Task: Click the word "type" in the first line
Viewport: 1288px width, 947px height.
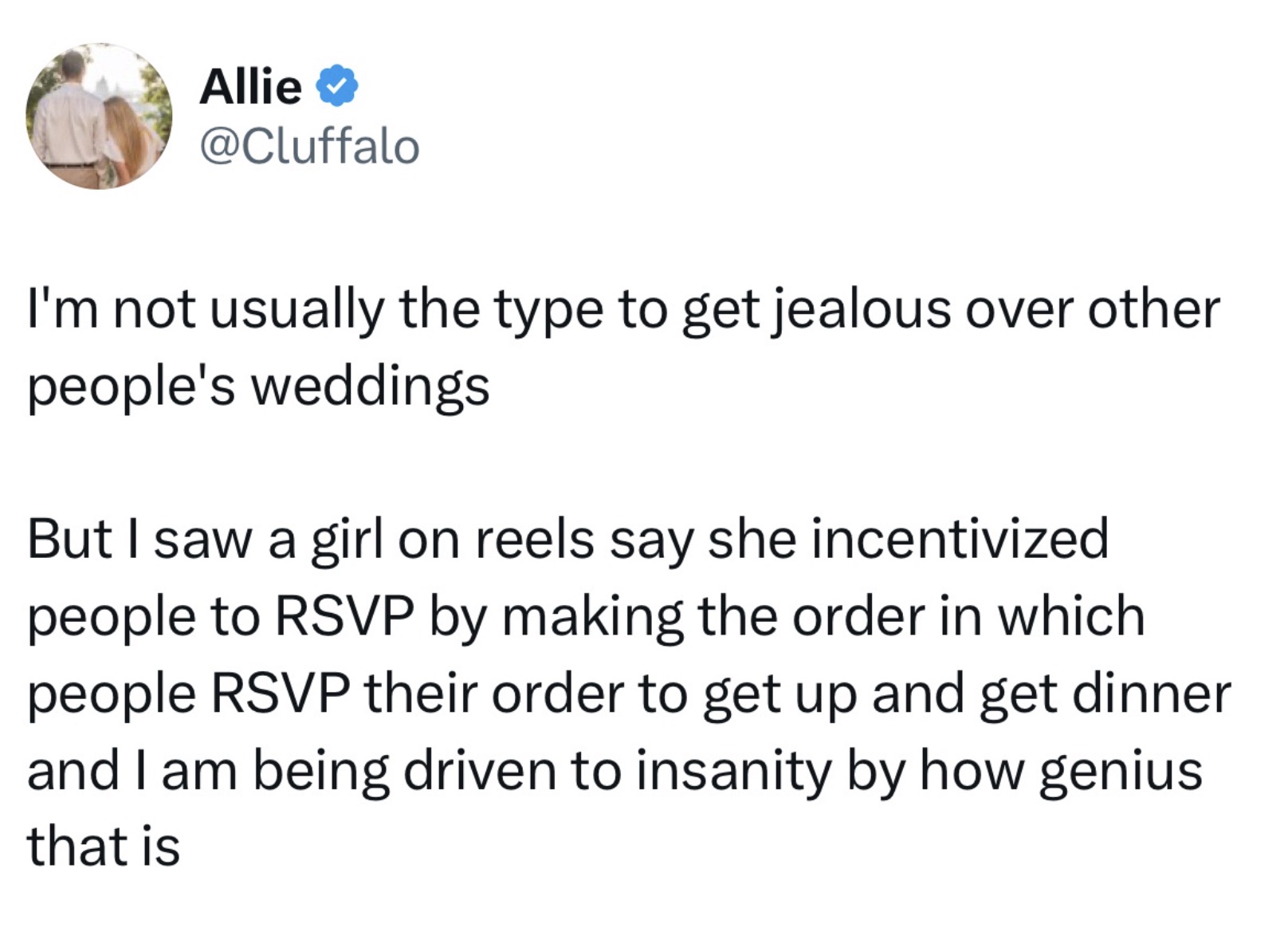Action: (548, 309)
